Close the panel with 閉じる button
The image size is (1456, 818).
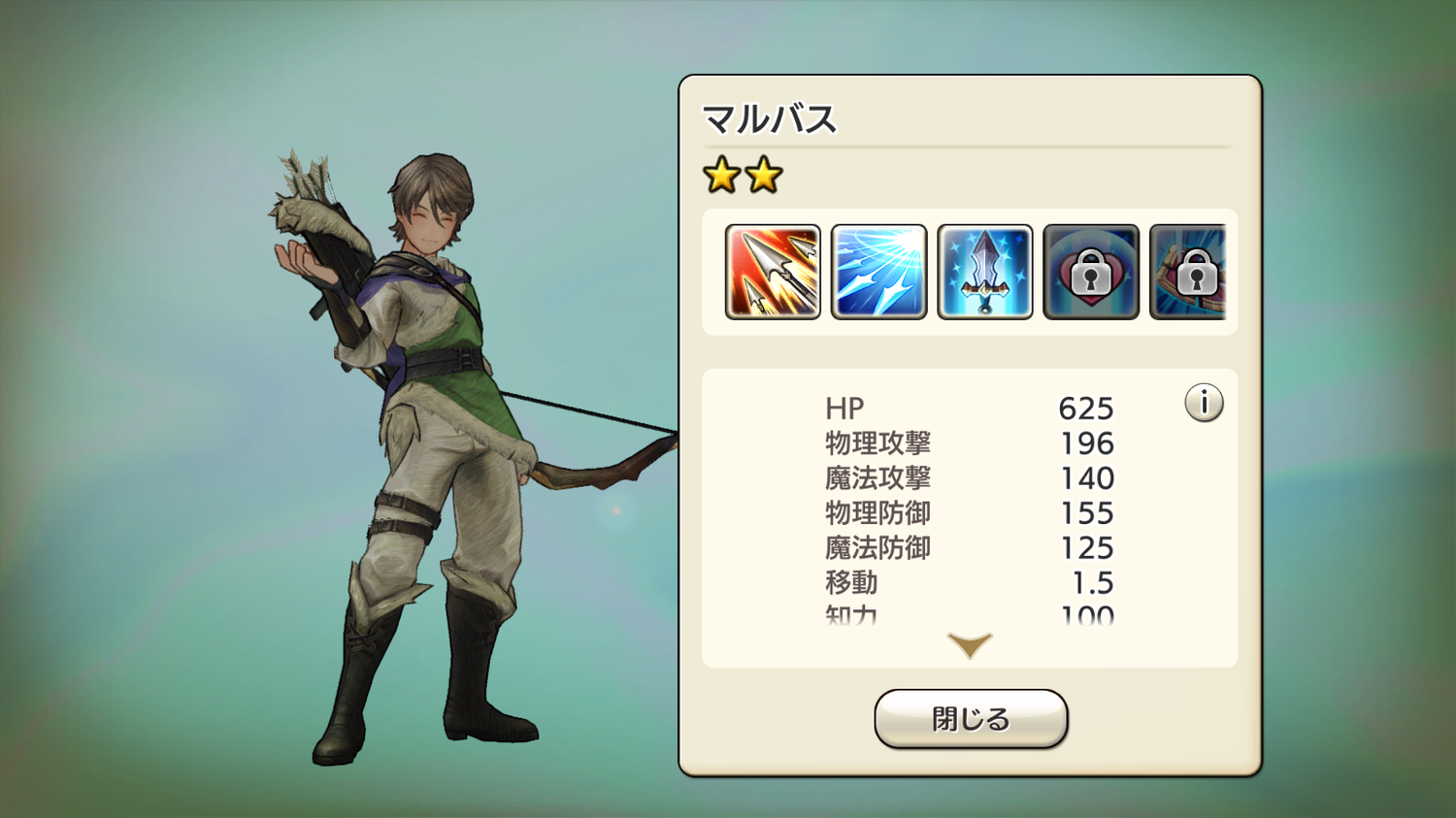(971, 719)
